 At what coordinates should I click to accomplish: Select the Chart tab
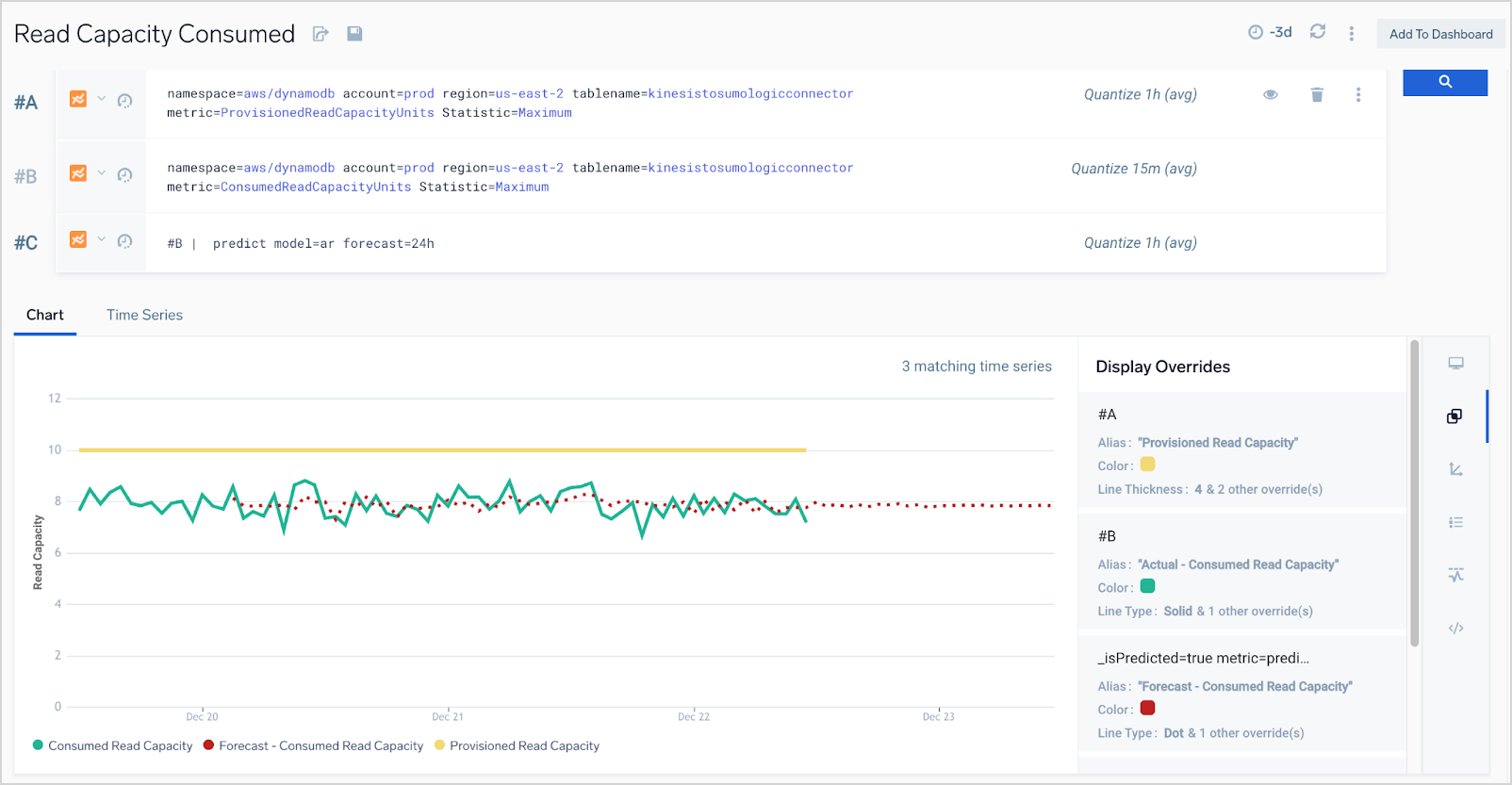coord(45,315)
